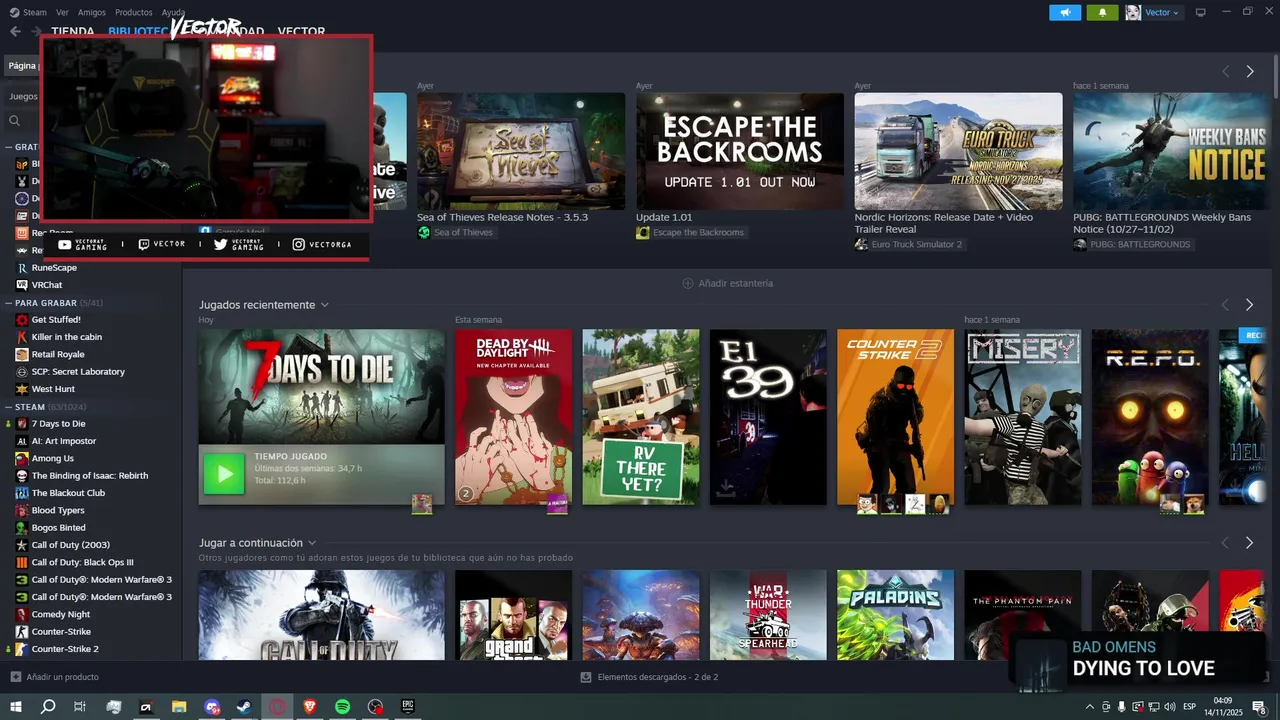The image size is (1280, 720).
Task: Open the Paladins cover in play next
Action: 895,615
